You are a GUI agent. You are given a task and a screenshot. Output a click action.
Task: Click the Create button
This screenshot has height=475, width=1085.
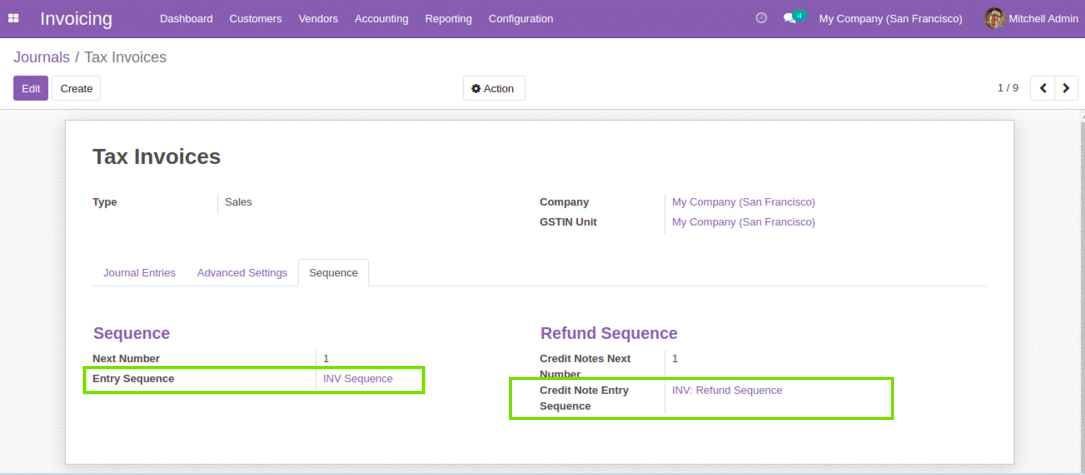click(x=76, y=89)
